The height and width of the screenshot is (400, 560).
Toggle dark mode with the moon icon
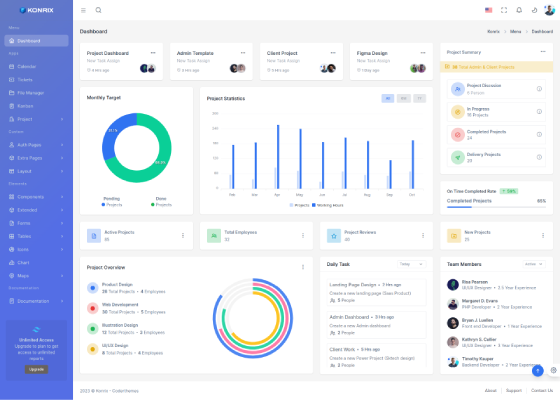[534, 10]
